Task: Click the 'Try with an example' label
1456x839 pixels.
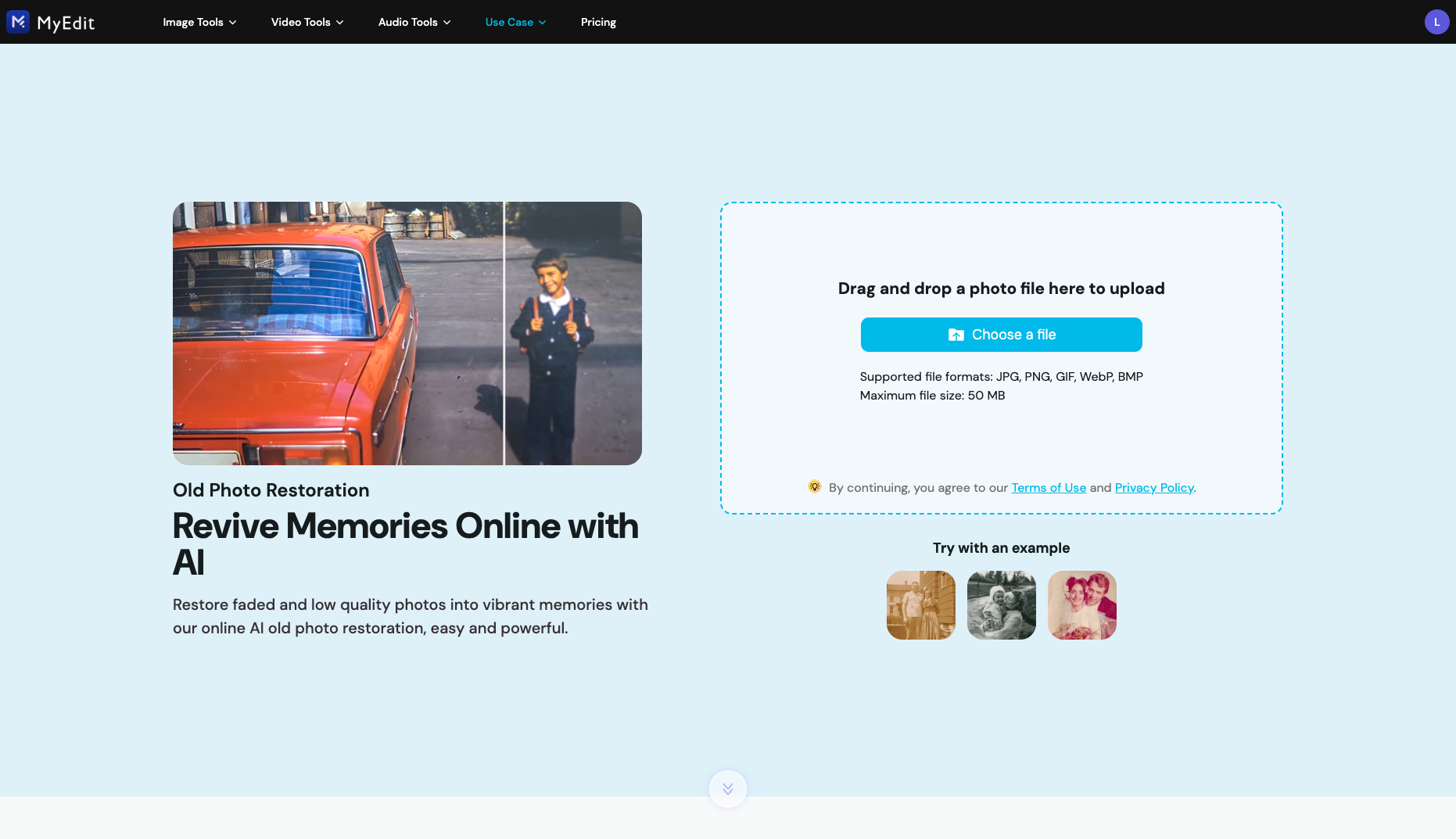Action: click(x=1001, y=548)
